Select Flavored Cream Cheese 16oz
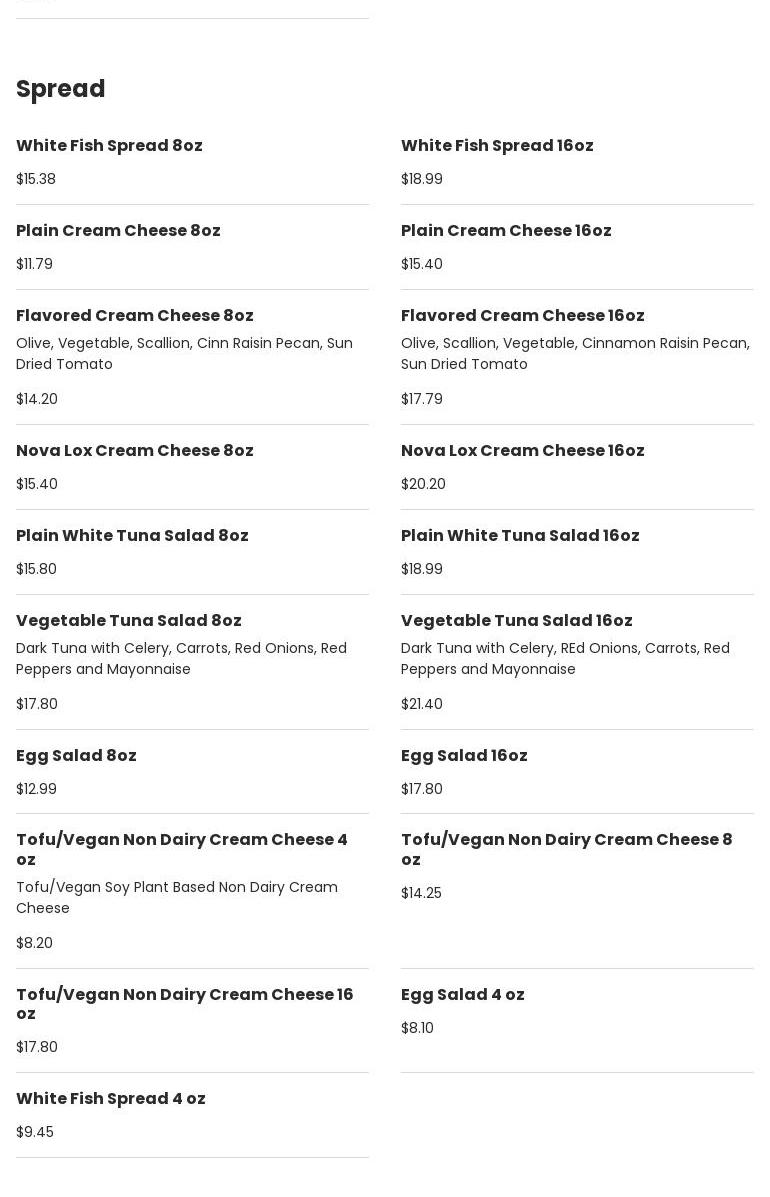This screenshot has height=1197, width=770. click(523, 316)
